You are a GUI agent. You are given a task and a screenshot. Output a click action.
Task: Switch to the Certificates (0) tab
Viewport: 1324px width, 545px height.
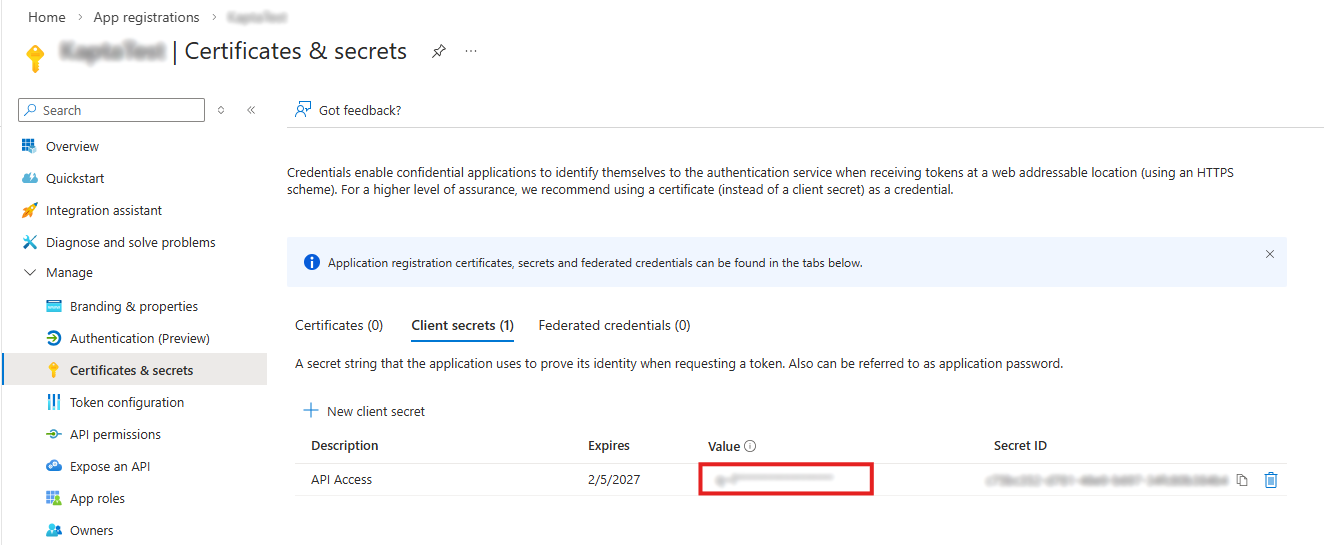pos(339,325)
